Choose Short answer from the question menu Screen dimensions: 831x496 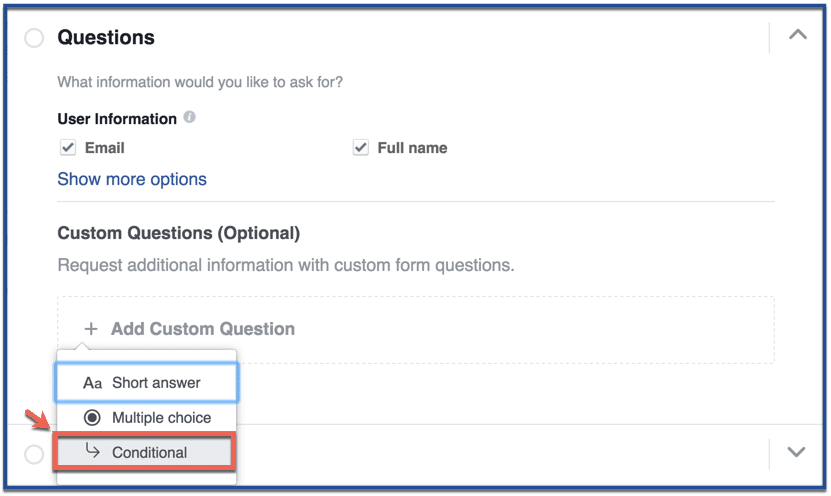[x=156, y=383]
